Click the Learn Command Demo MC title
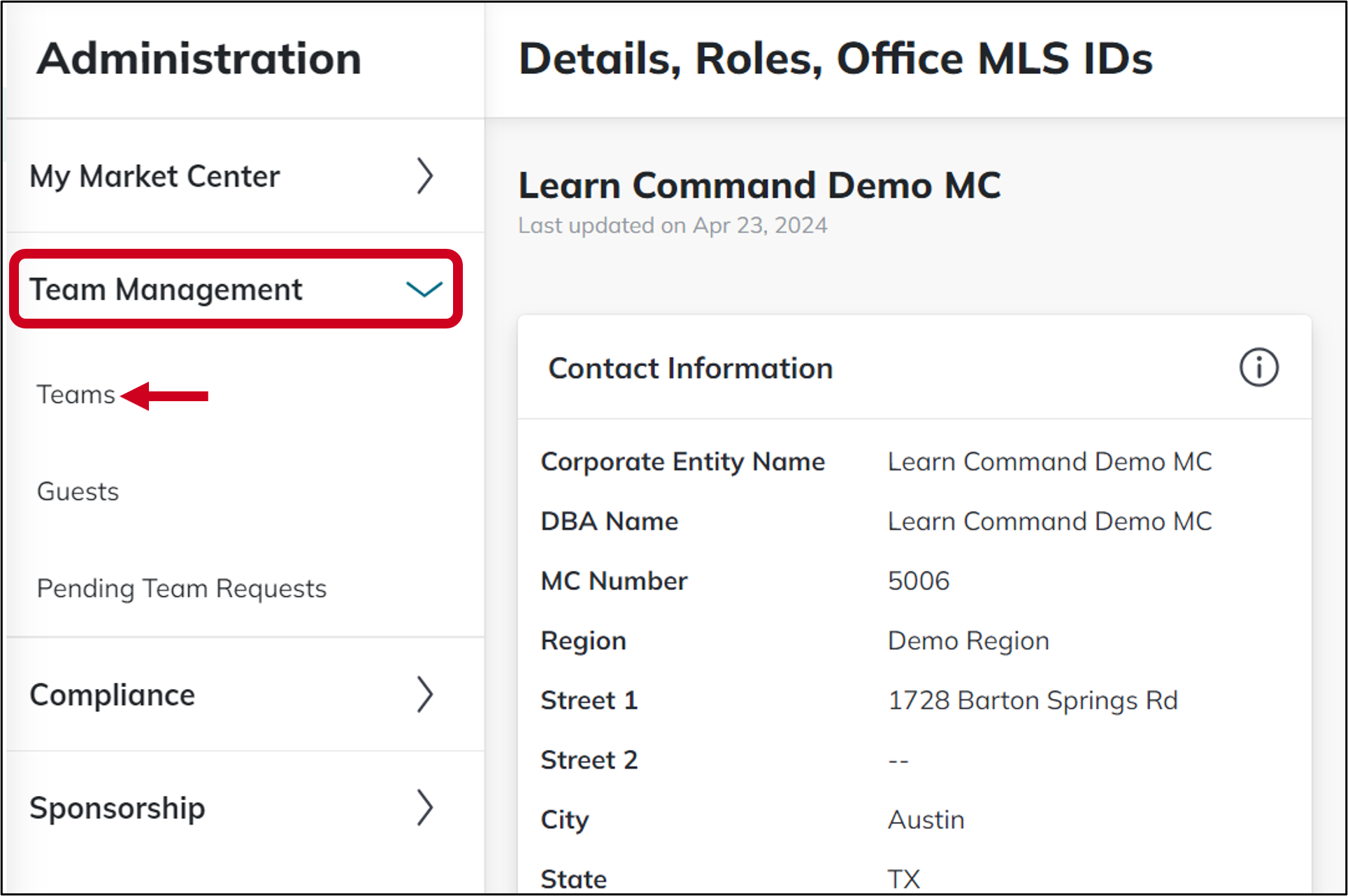This screenshot has width=1348, height=896. [759, 185]
